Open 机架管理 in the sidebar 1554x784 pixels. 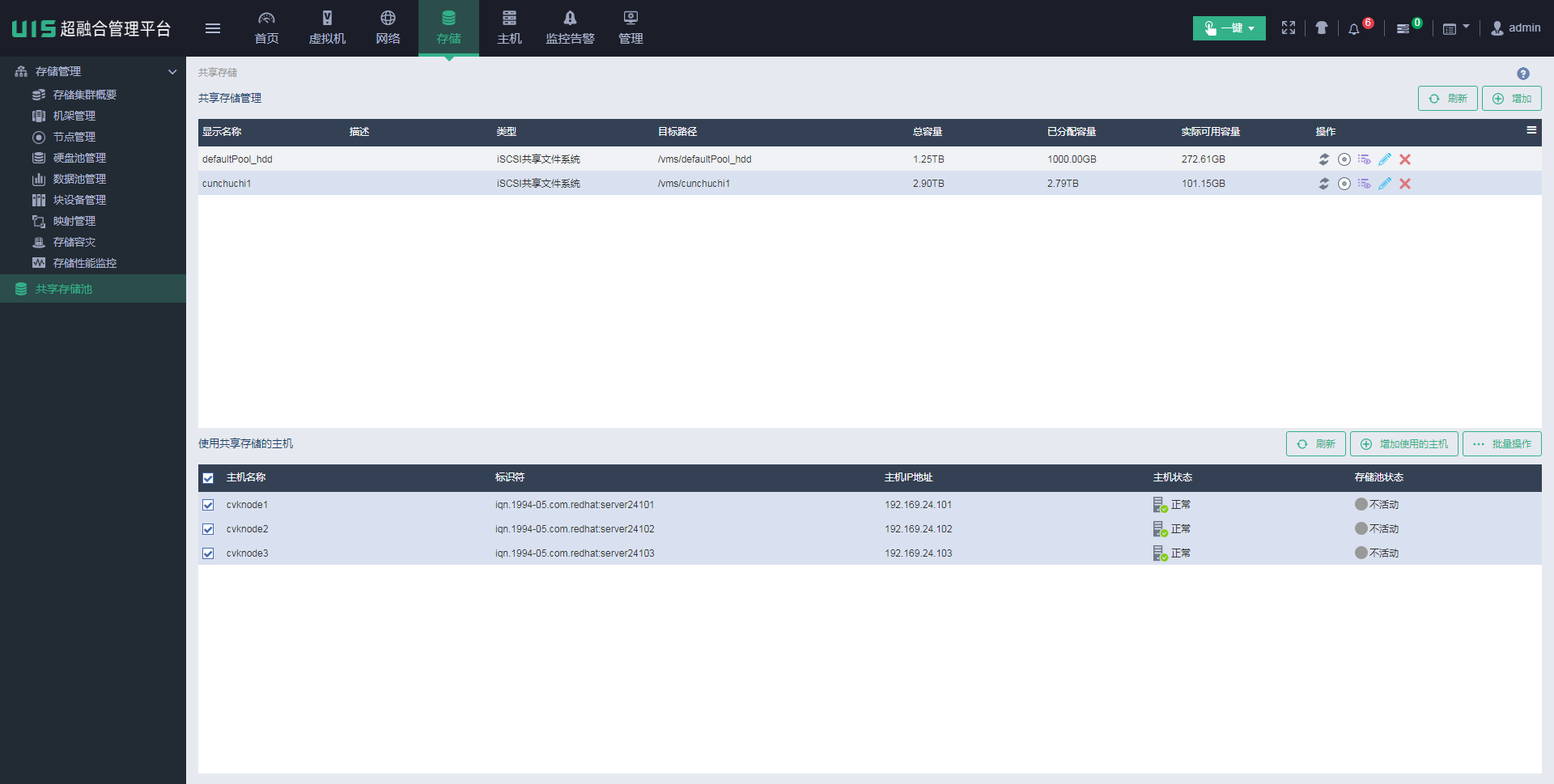(74, 116)
